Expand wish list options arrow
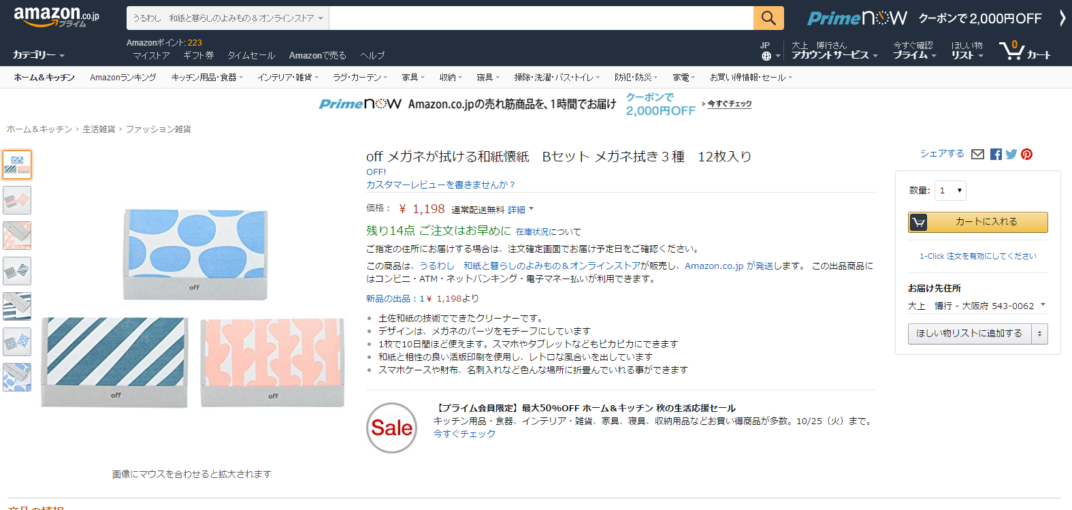The width and height of the screenshot is (1072, 510). point(1040,333)
